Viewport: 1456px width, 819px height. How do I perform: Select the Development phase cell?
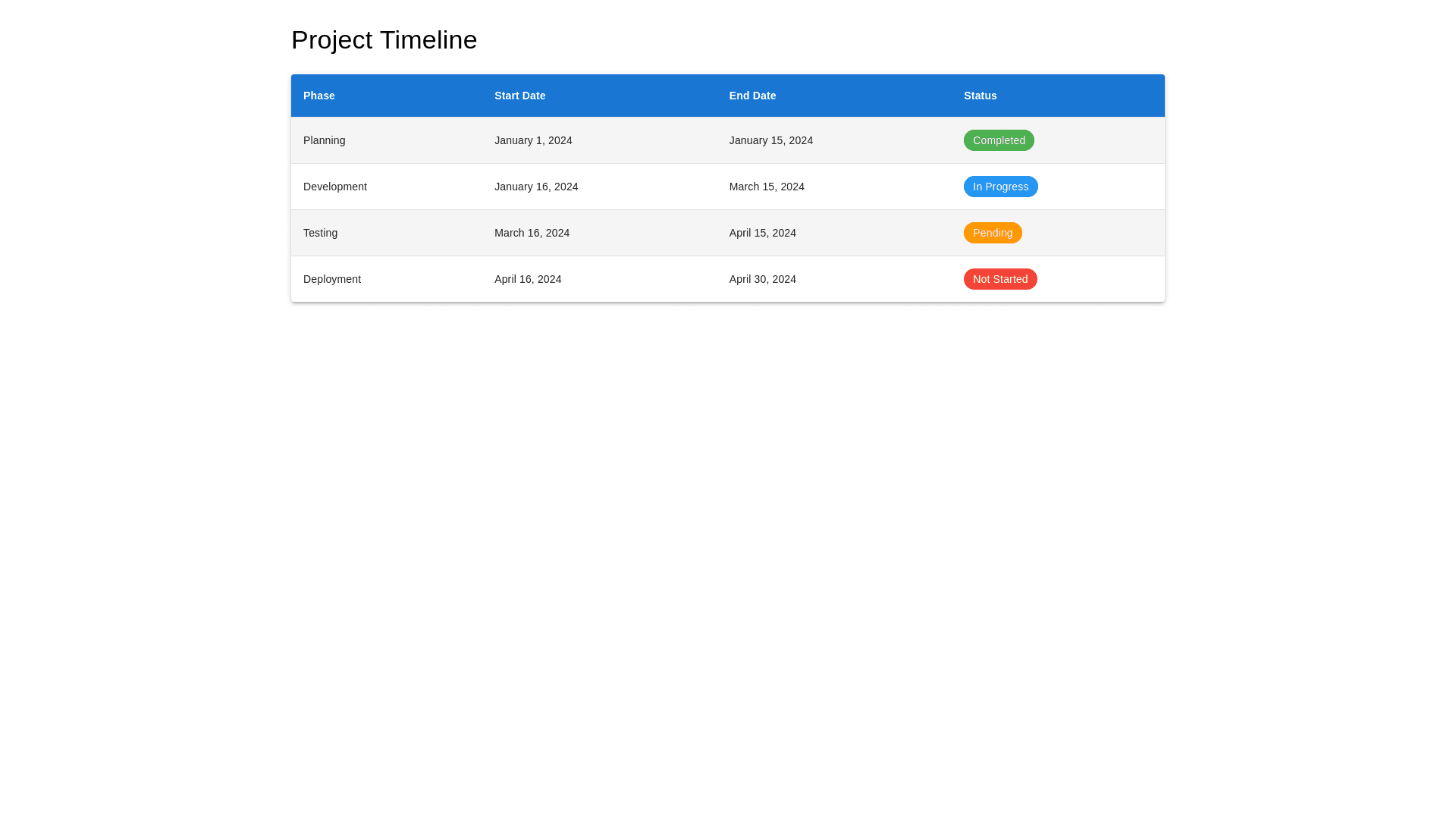click(x=334, y=187)
